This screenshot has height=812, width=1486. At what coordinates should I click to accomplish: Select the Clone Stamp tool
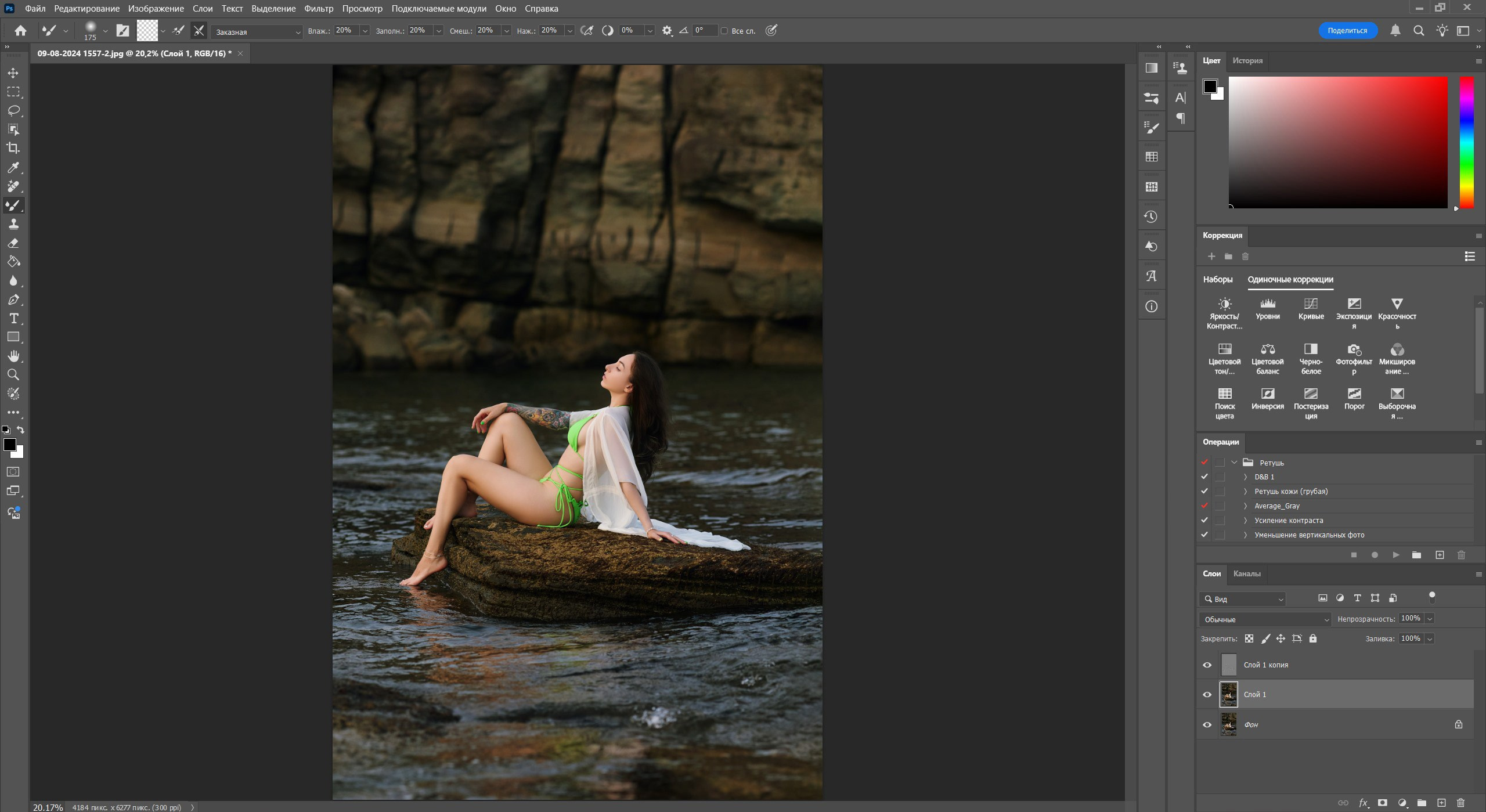pyautogui.click(x=13, y=224)
